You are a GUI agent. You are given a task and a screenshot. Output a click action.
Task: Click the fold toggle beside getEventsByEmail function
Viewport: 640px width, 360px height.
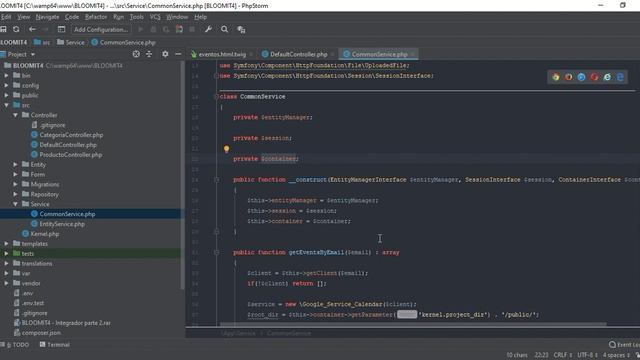(x=216, y=253)
